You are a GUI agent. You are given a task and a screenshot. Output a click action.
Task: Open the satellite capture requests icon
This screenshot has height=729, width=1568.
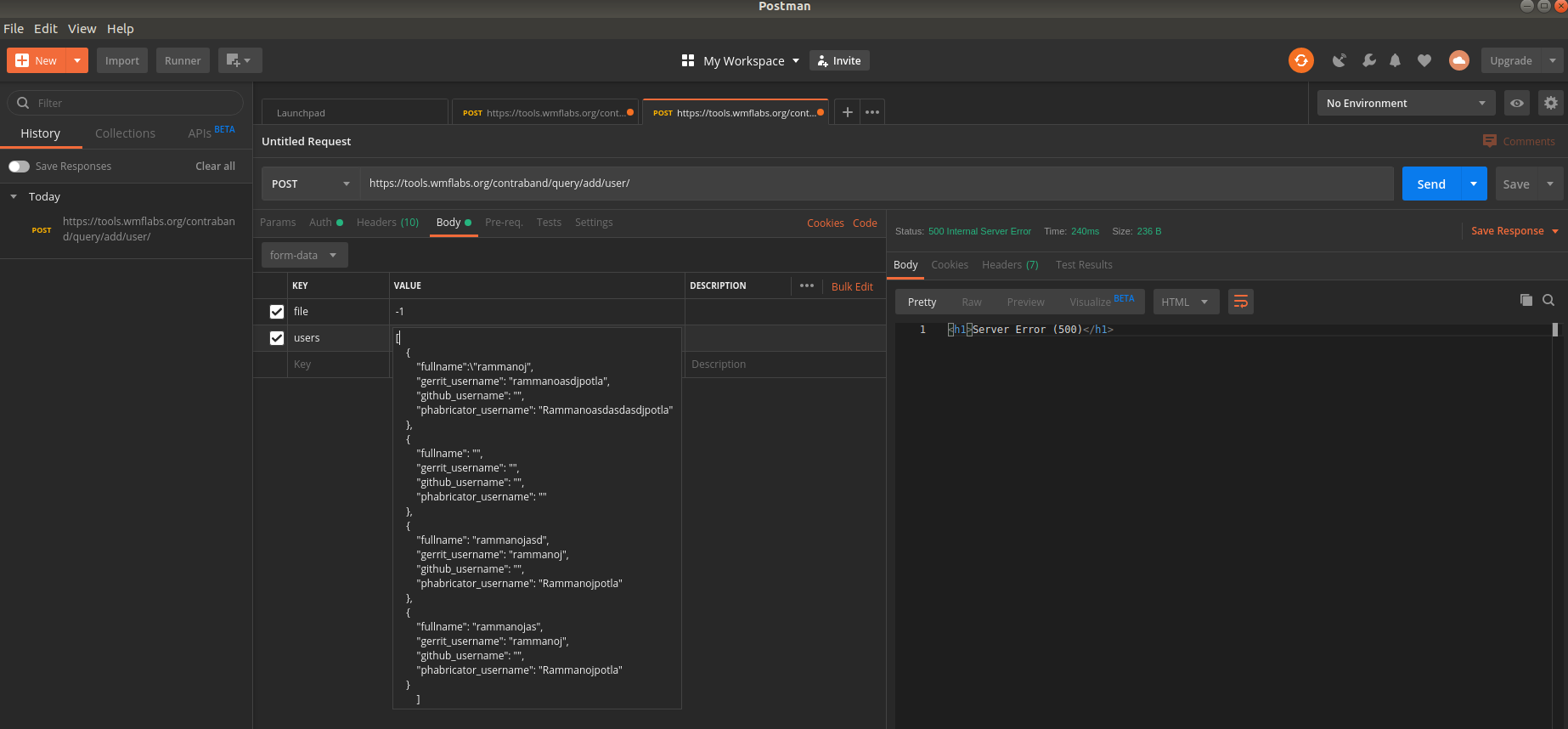pos(1340,60)
